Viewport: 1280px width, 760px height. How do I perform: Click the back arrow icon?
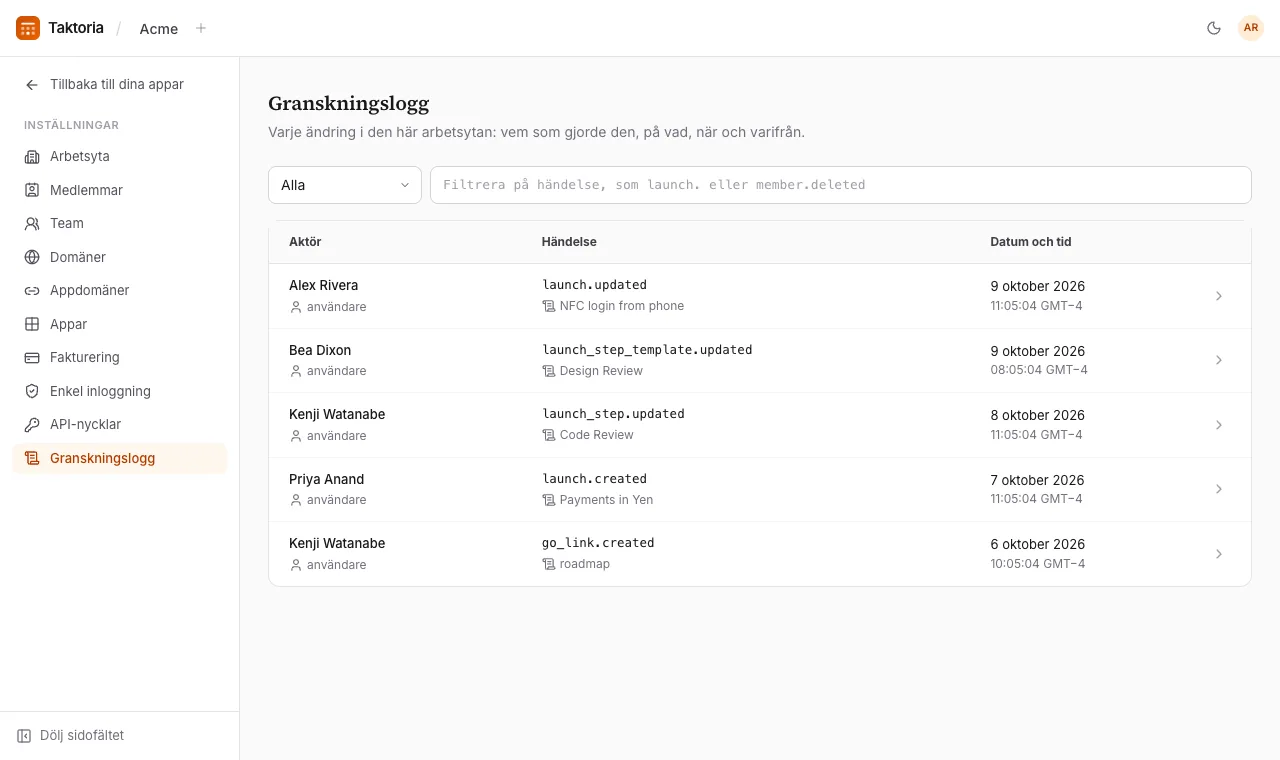[x=32, y=85]
